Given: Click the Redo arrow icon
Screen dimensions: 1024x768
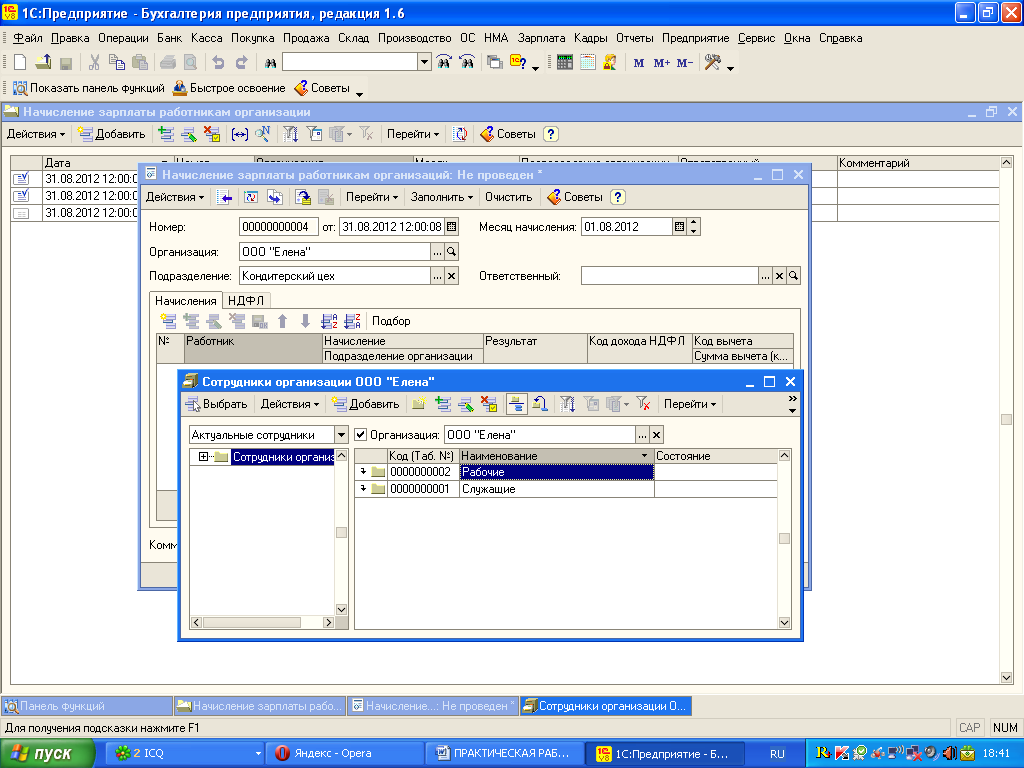Looking at the screenshot, I should [x=242, y=63].
